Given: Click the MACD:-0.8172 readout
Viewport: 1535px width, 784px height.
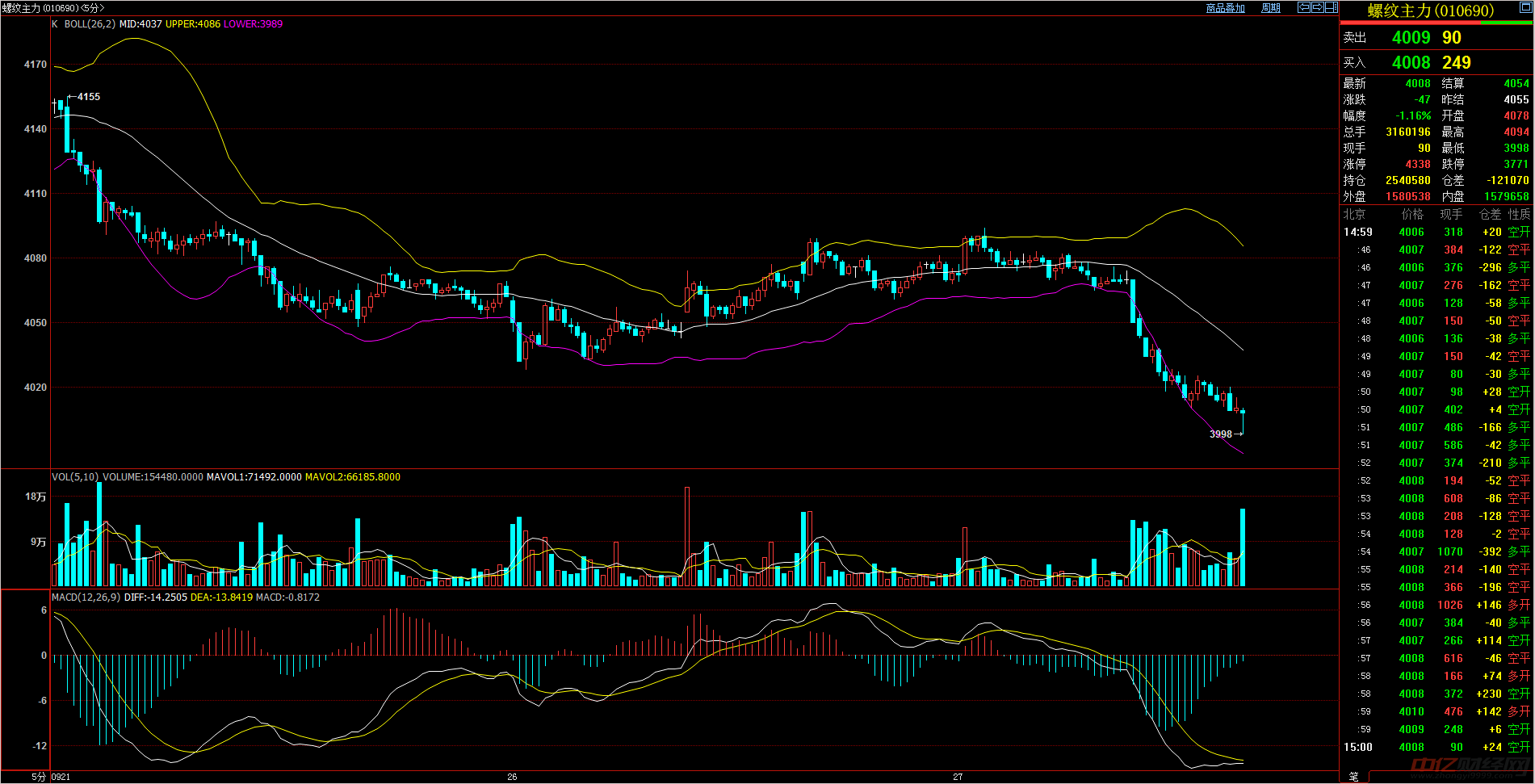Looking at the screenshot, I should pyautogui.click(x=287, y=597).
